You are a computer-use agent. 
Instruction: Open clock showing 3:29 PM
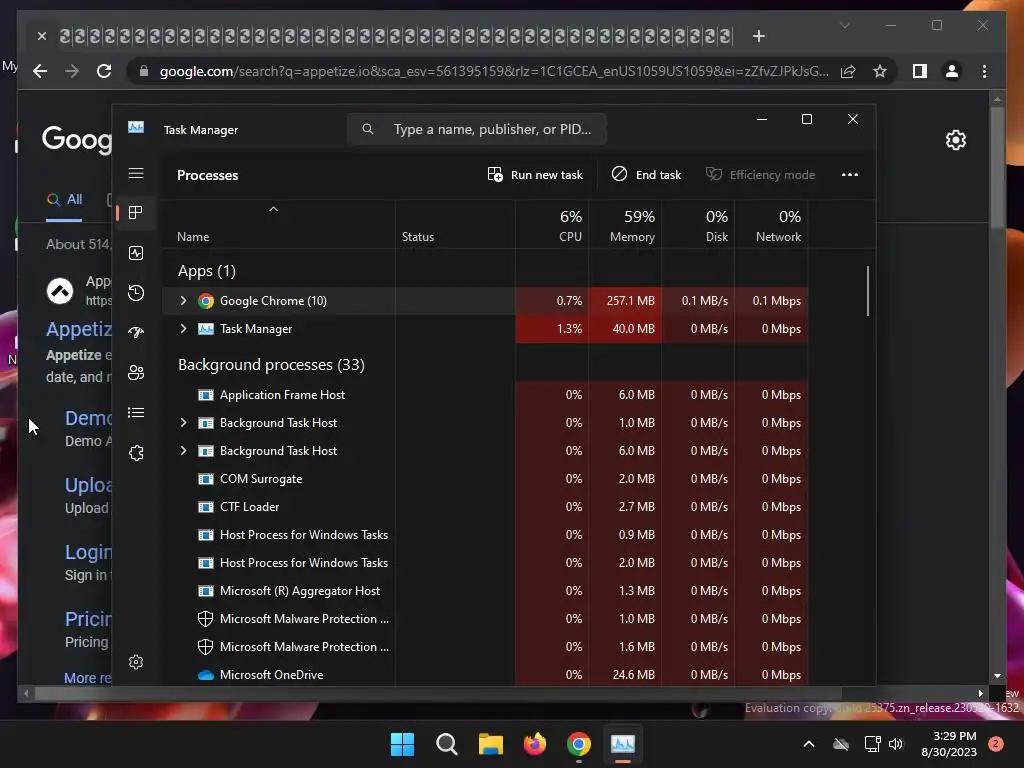(949, 744)
